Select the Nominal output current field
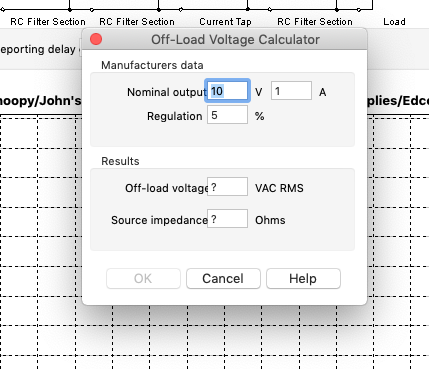Screen dimensions: 429x369 click(x=291, y=91)
